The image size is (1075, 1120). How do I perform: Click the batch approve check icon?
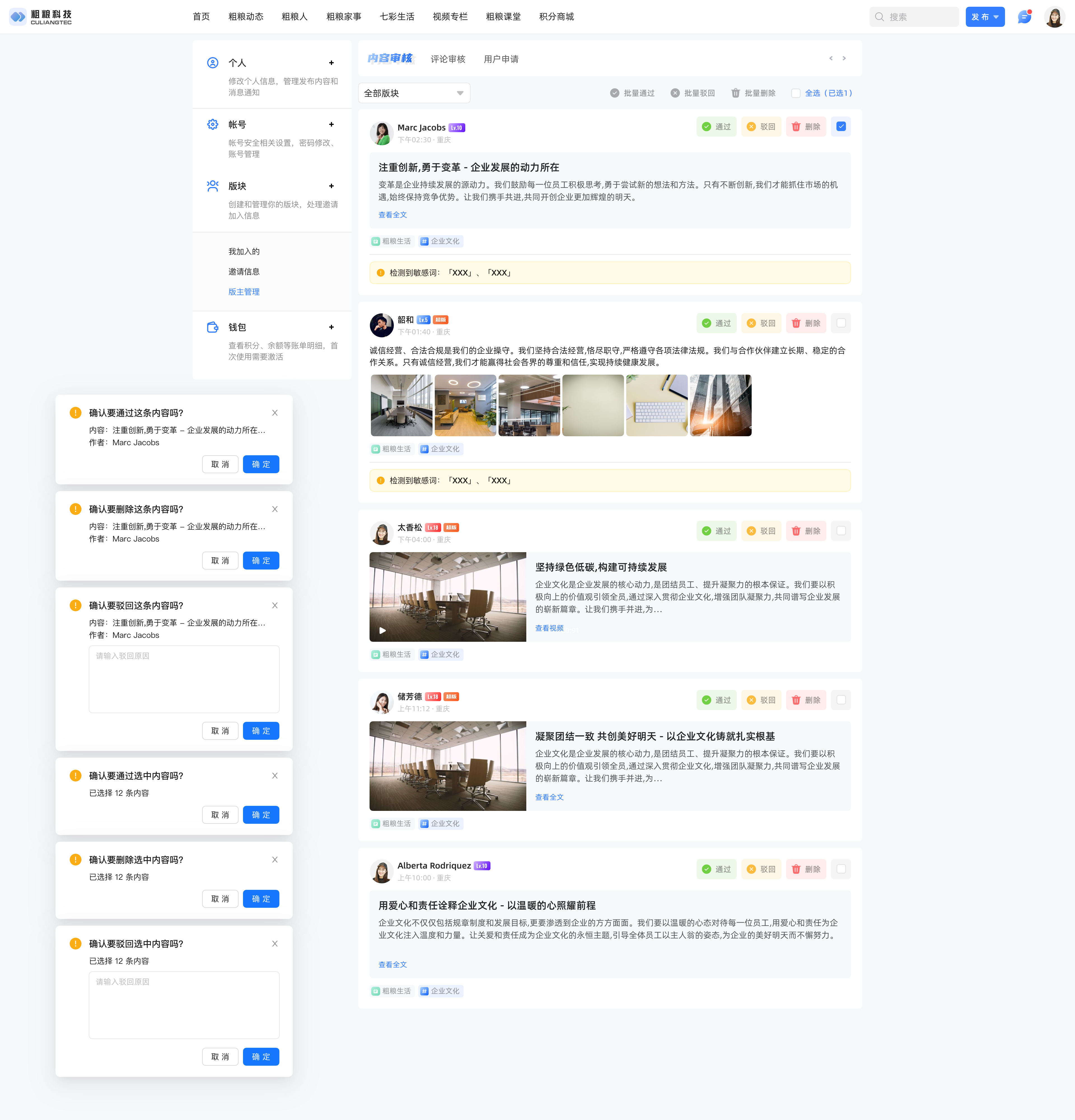coord(614,93)
